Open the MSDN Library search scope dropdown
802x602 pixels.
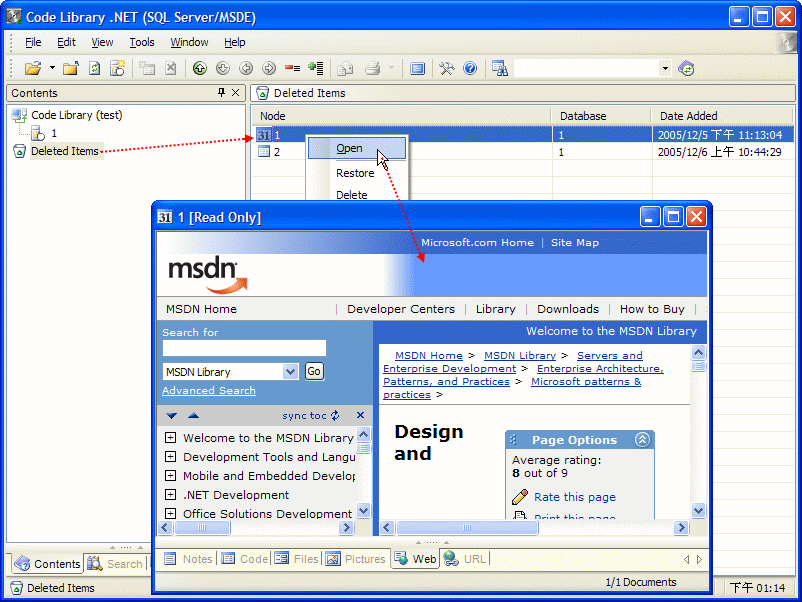pos(290,372)
